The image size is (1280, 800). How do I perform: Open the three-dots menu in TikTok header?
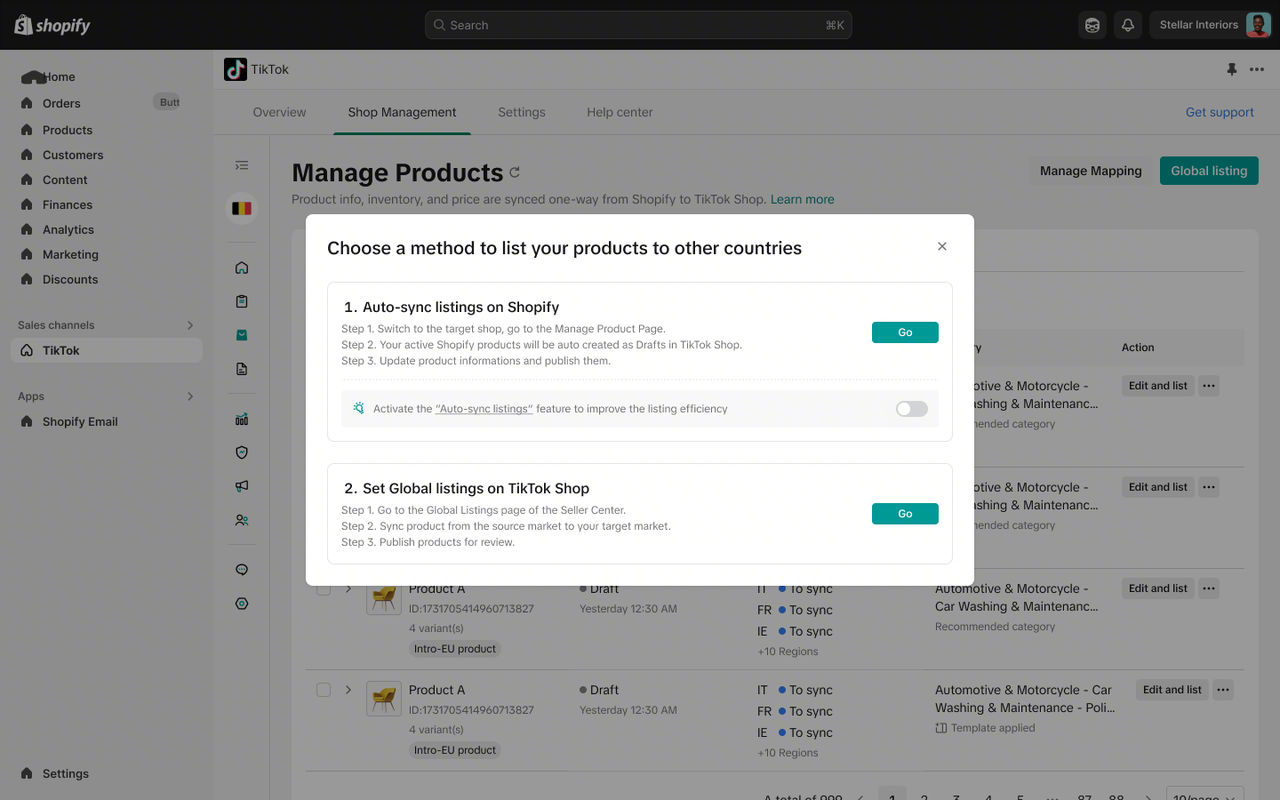pos(1257,70)
